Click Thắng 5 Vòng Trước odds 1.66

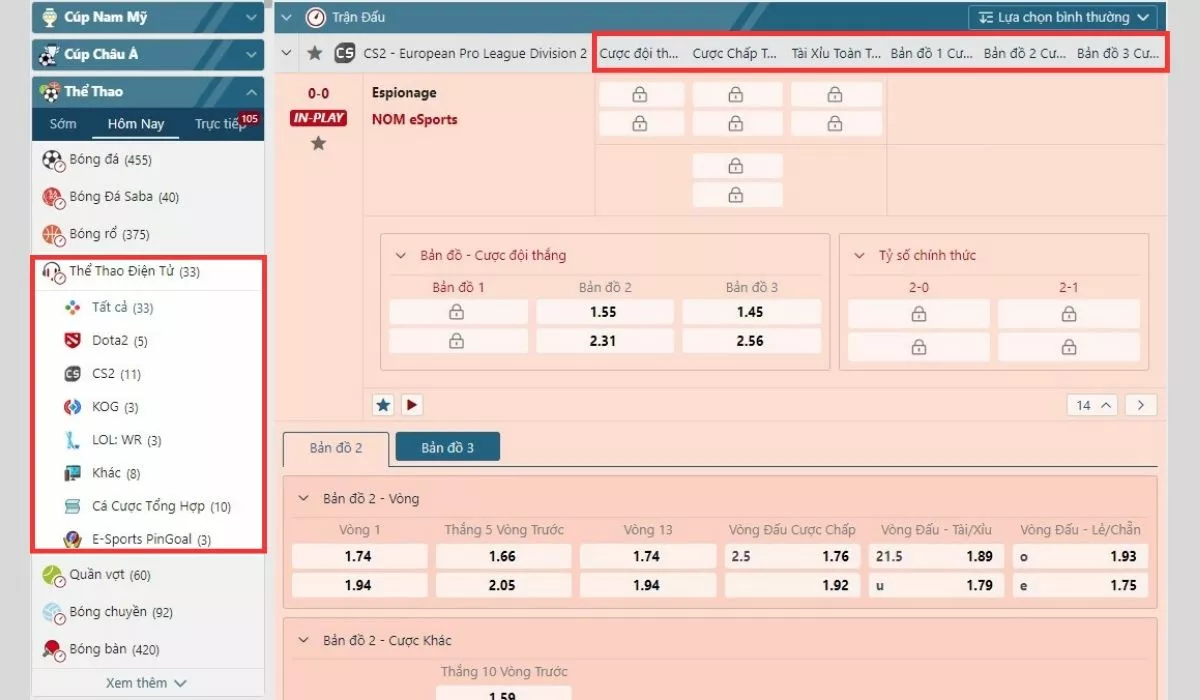(x=503, y=557)
